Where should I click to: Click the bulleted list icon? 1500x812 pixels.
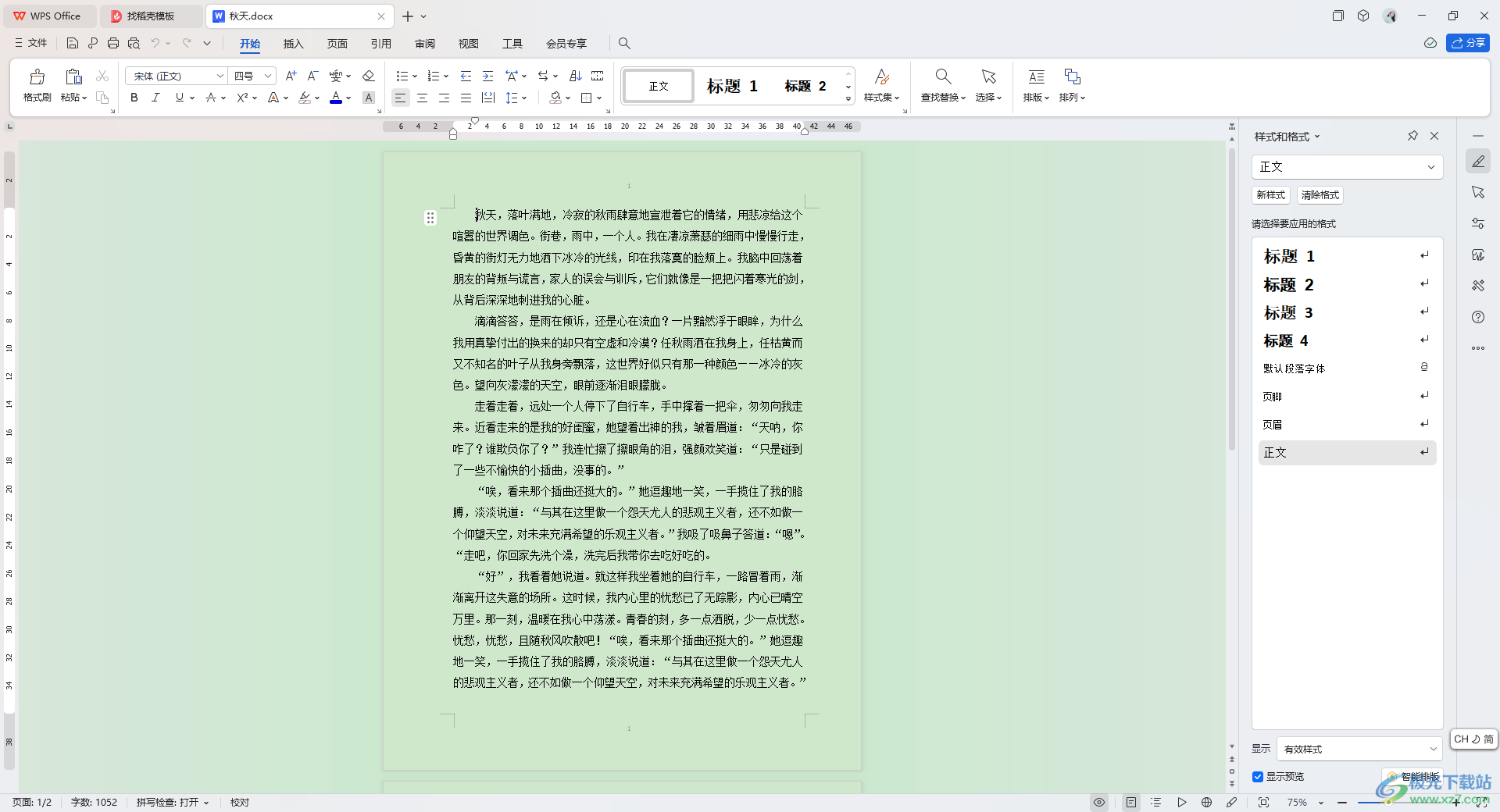[x=402, y=76]
